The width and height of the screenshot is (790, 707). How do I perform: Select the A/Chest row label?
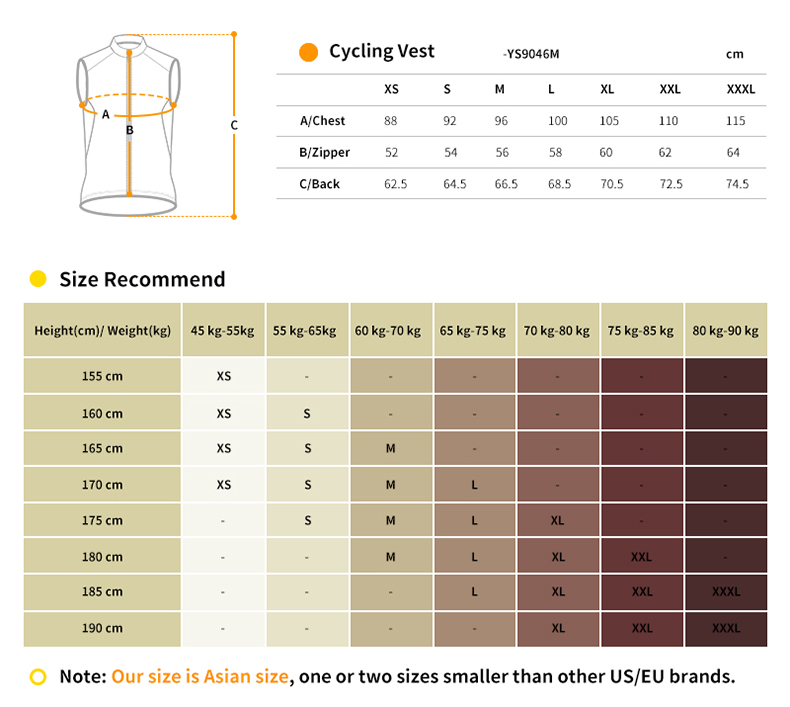click(x=322, y=121)
